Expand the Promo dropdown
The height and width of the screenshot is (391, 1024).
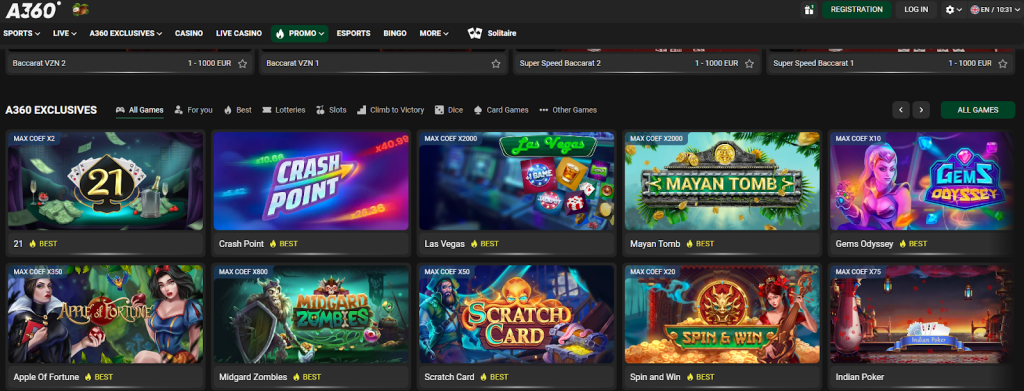(x=300, y=33)
